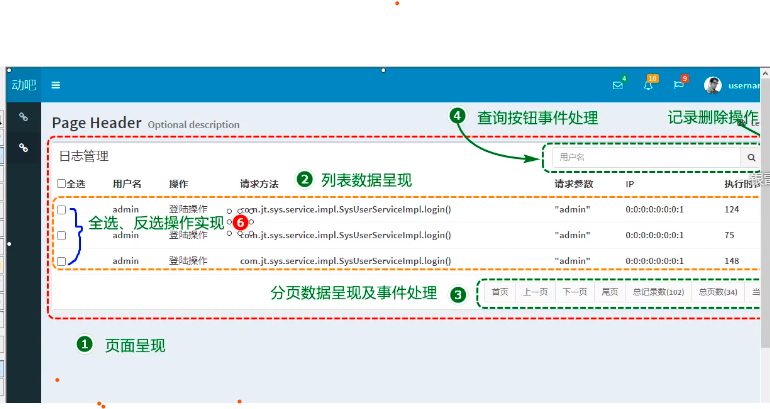Click execution time value 148
The height and width of the screenshot is (409, 770).
tap(732, 261)
